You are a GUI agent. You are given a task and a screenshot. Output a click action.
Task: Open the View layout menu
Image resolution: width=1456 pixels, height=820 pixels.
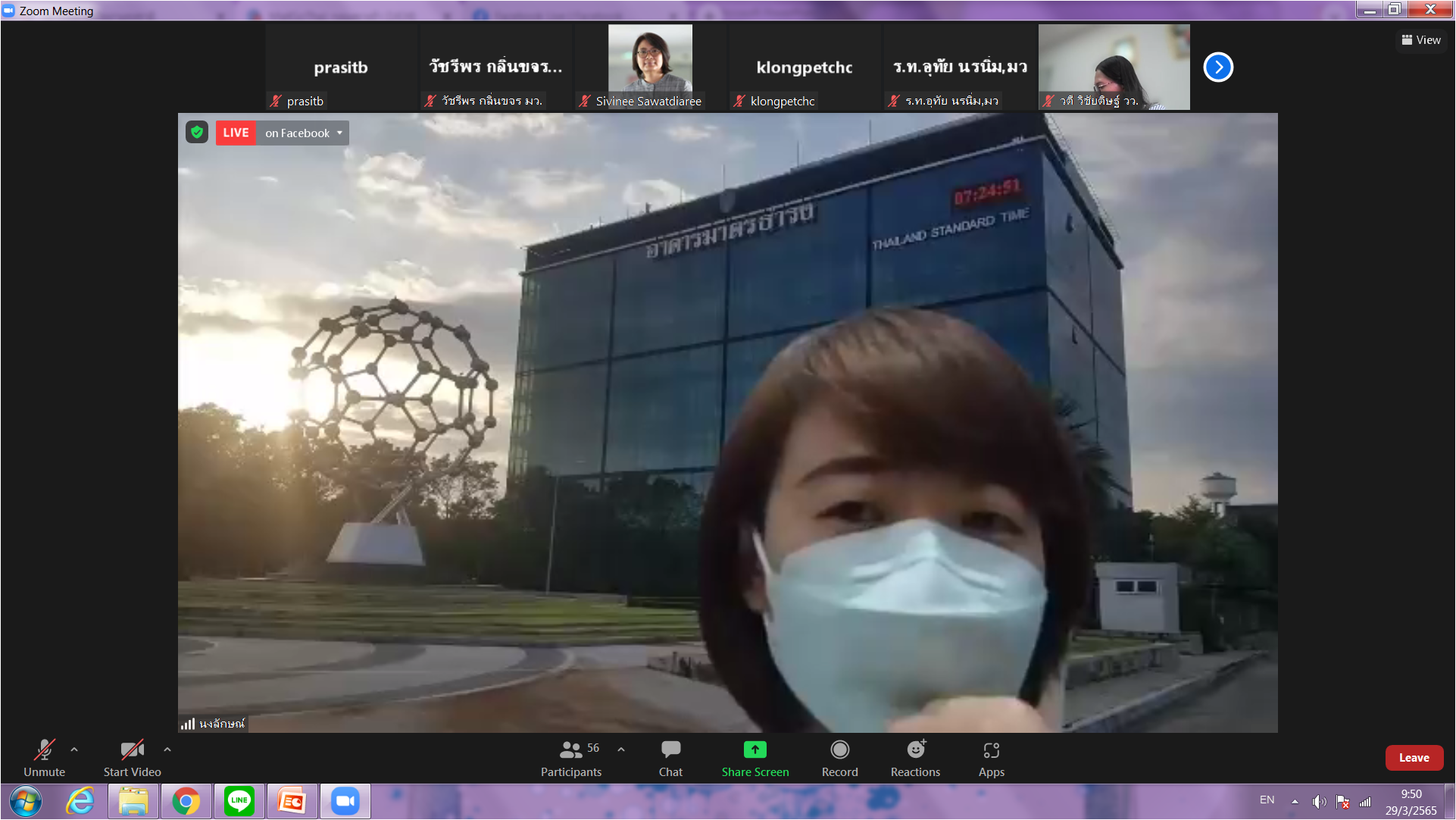(x=1421, y=40)
